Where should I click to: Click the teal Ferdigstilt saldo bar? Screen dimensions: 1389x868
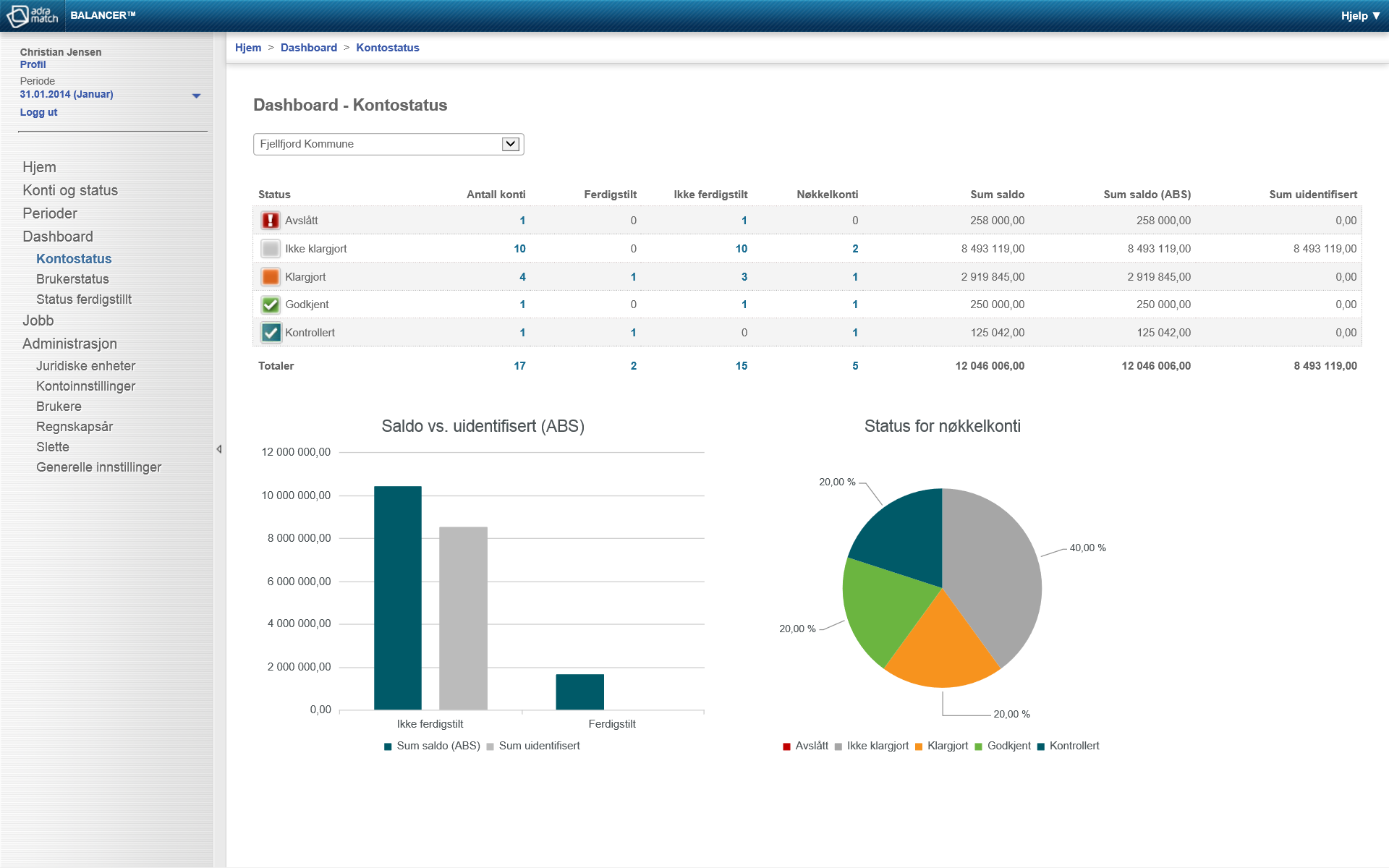(x=579, y=692)
